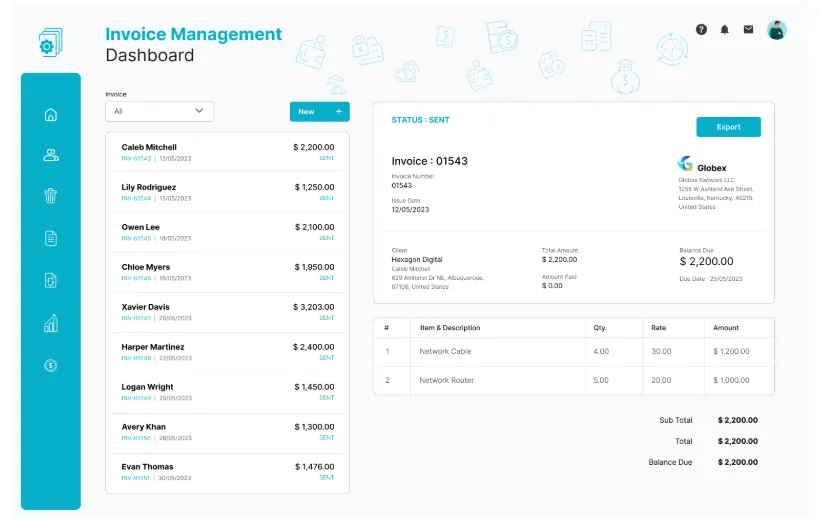The image size is (820, 518).
Task: Click the Item & Description column header
Action: click(x=450, y=328)
